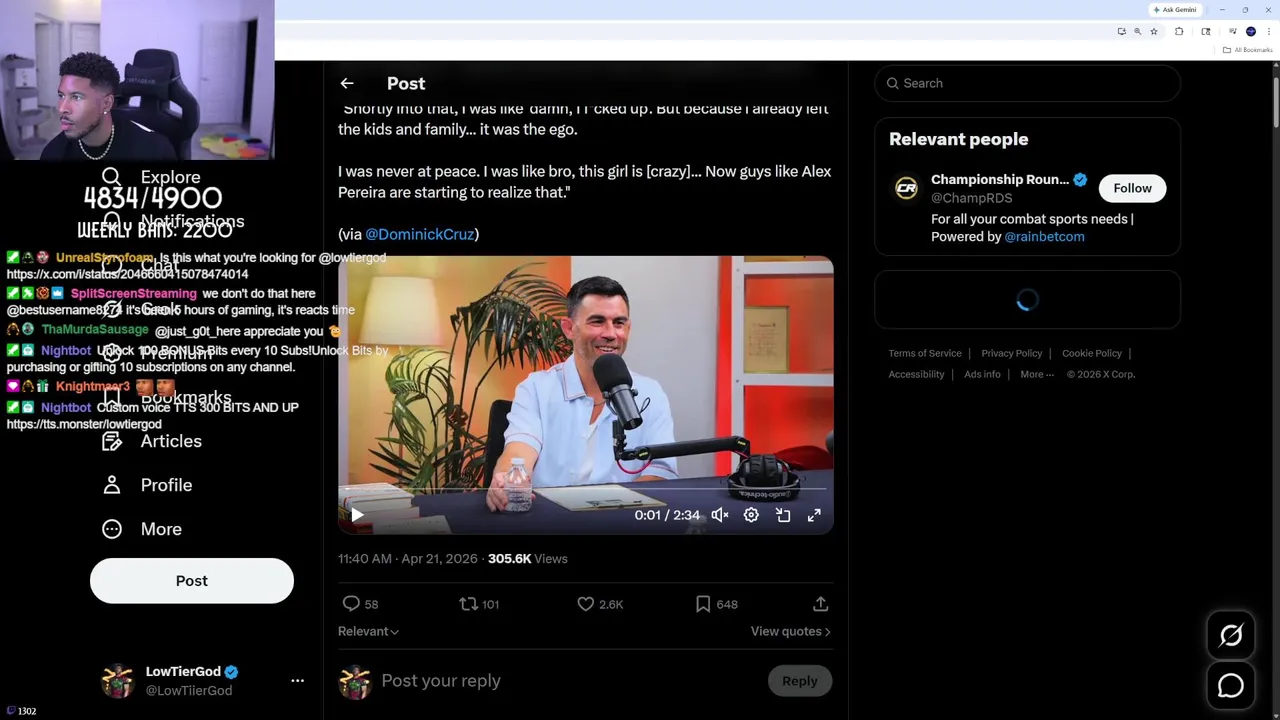Click the Ask Gemini button
Viewport: 1280px width, 720px height.
1175,10
